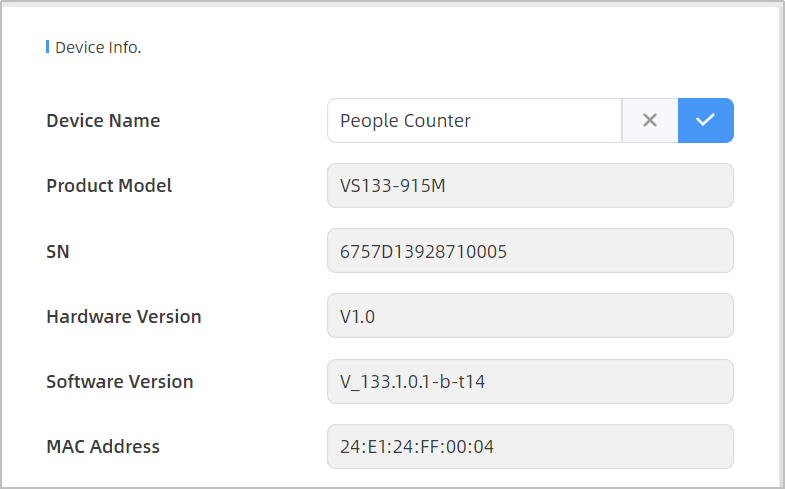Click the SN label
The height and width of the screenshot is (490, 785).
pos(58,251)
